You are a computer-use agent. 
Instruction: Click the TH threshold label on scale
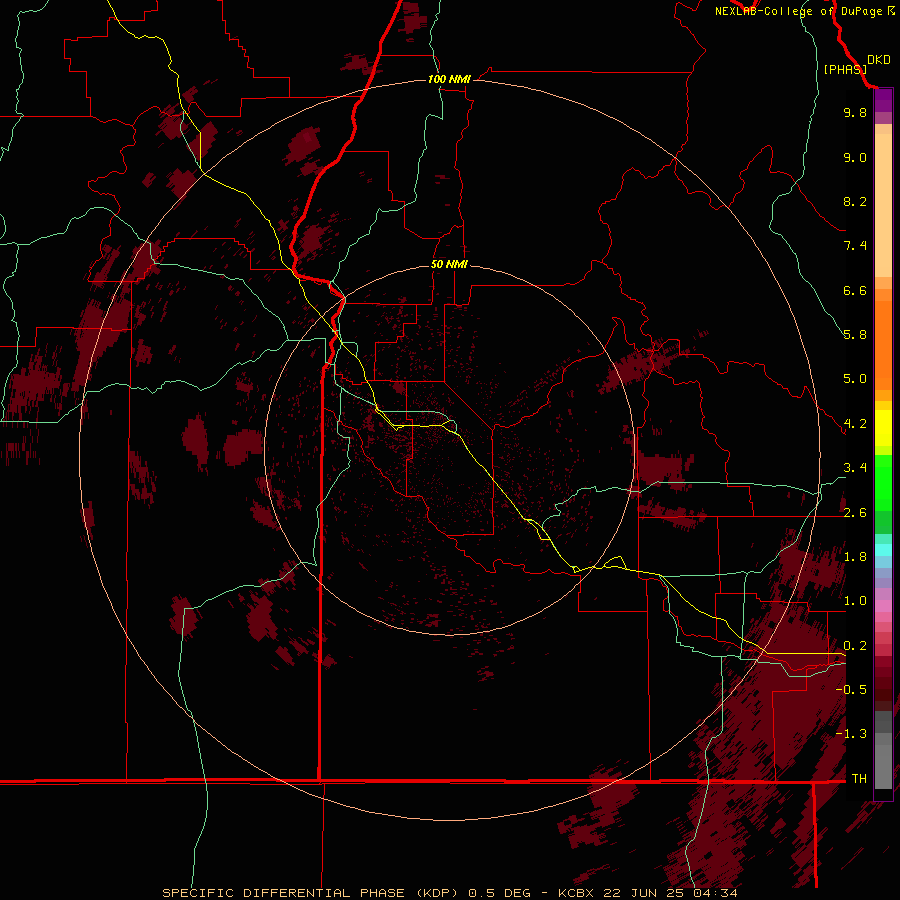[x=859, y=779]
